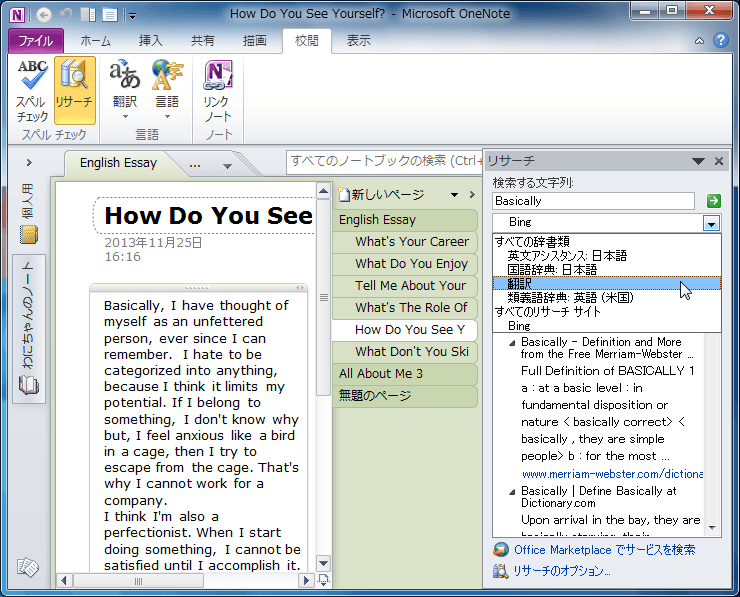
Task: Switch to the 描画 ribbon tab
Action: pyautogui.click(x=255, y=41)
